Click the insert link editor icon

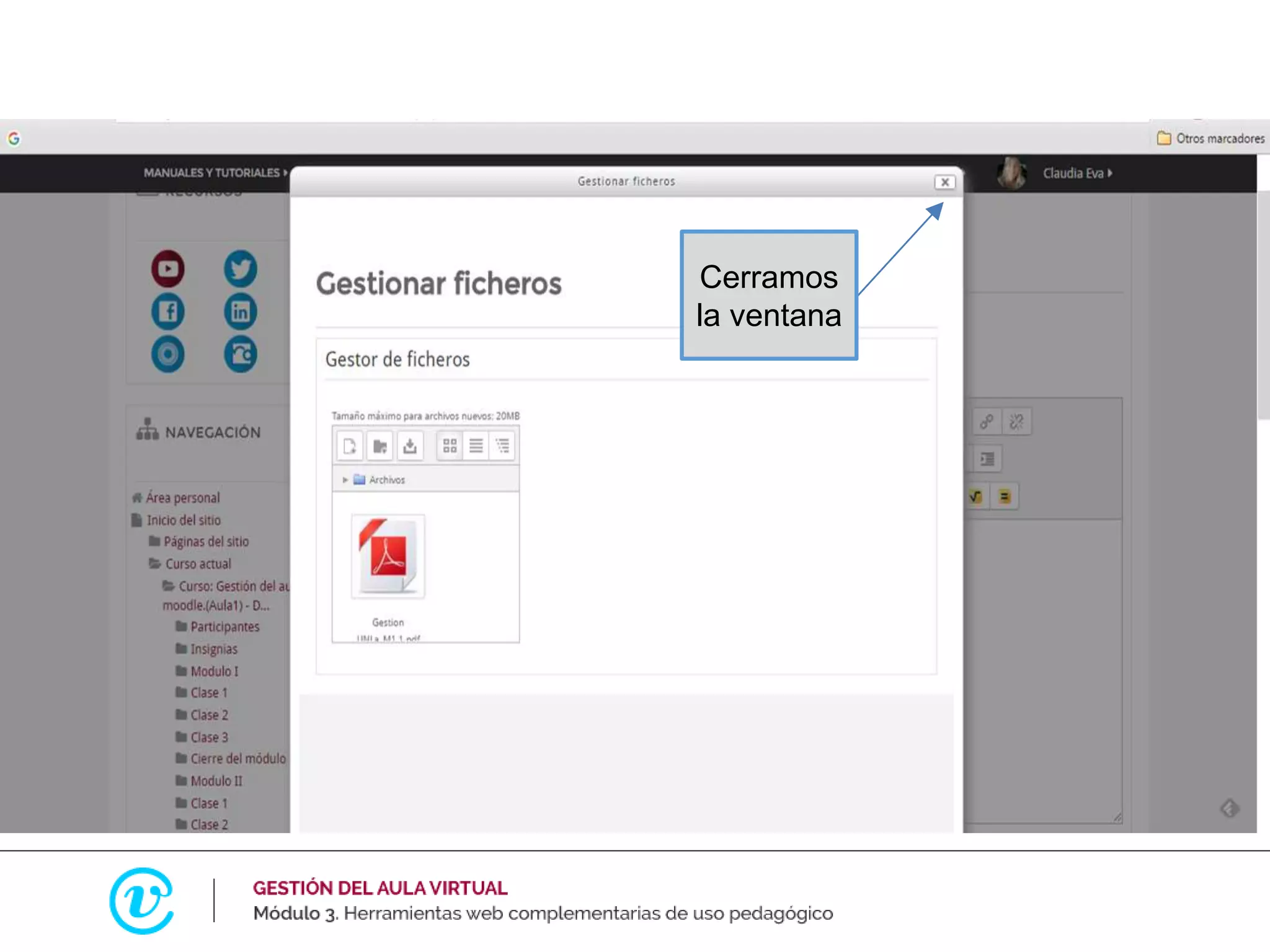pyautogui.click(x=986, y=422)
